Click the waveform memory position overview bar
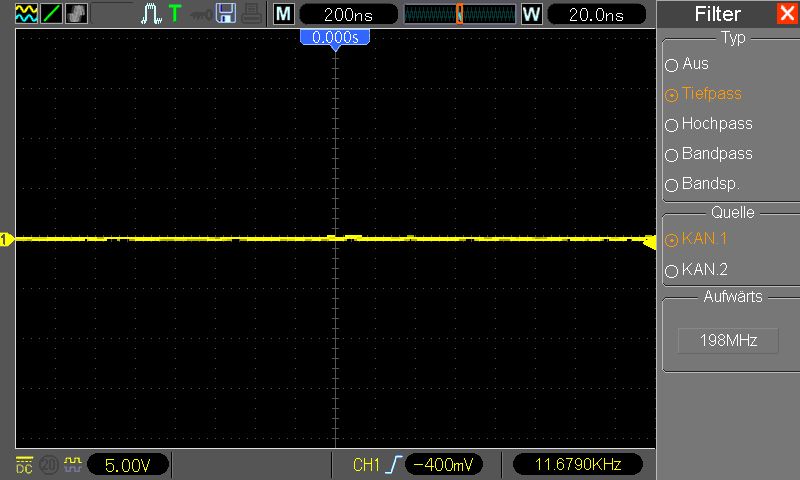 (459, 14)
